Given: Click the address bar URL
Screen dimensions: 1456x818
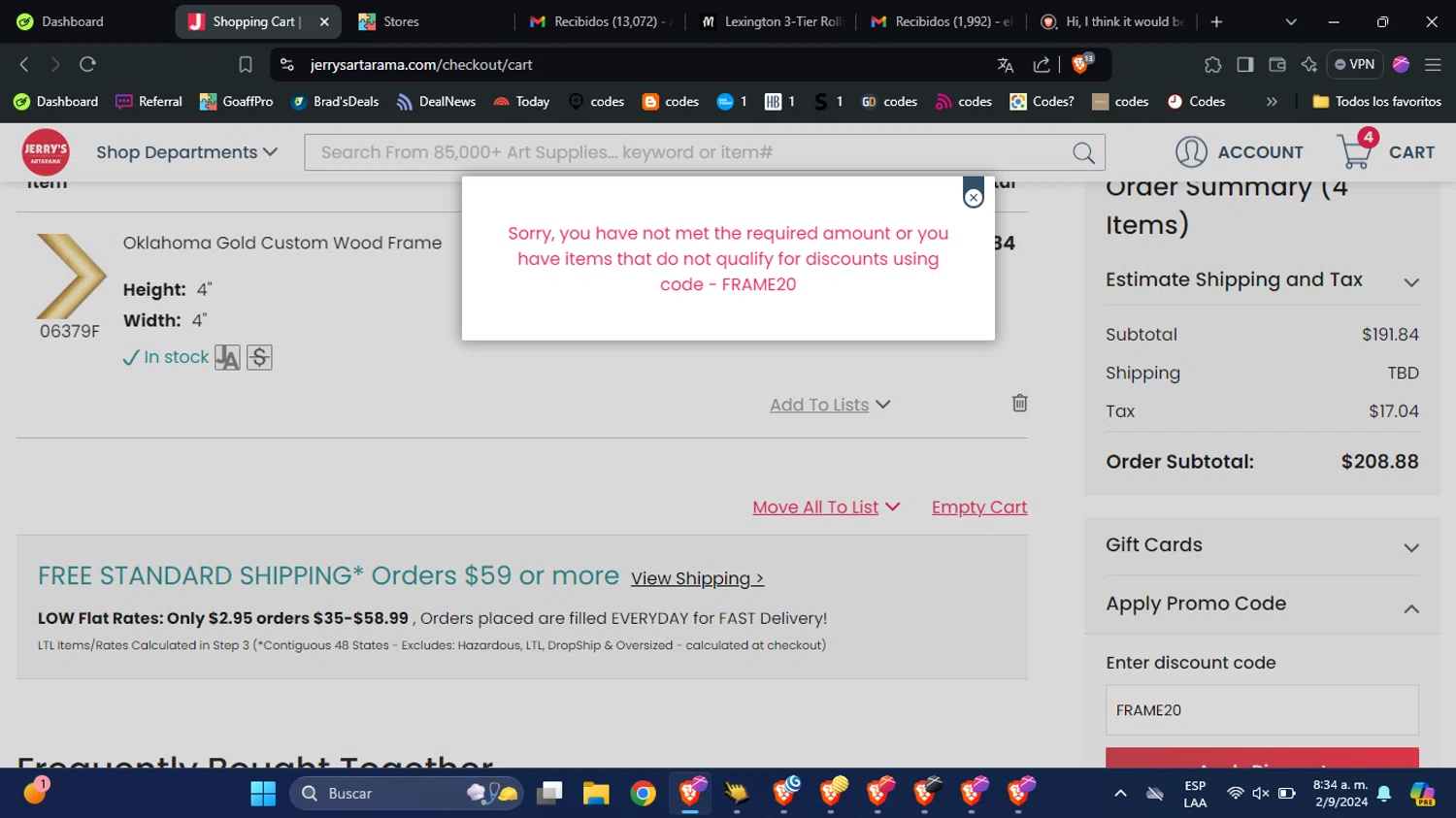Looking at the screenshot, I should point(421,65).
